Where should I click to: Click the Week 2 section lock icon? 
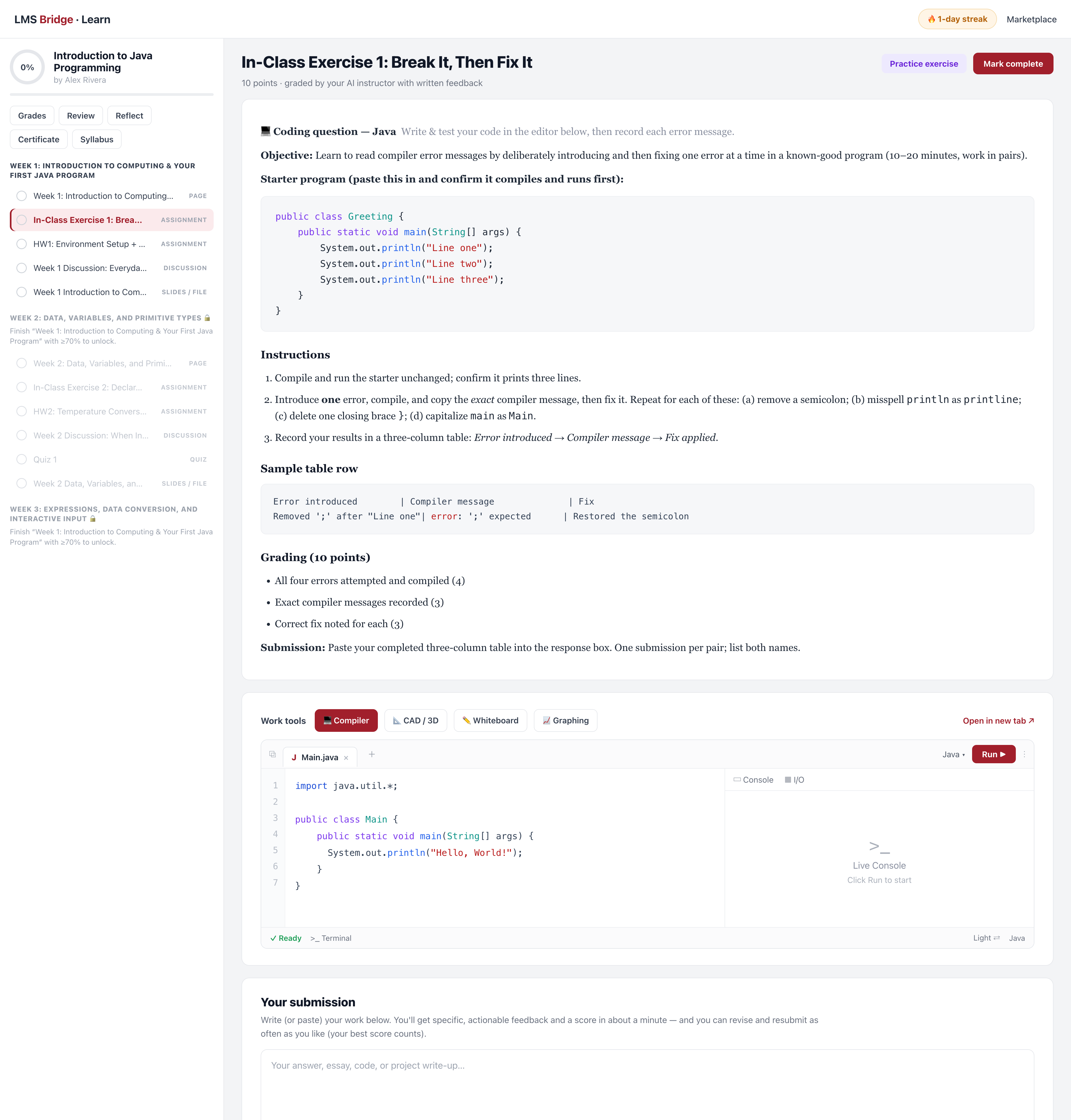(207, 318)
